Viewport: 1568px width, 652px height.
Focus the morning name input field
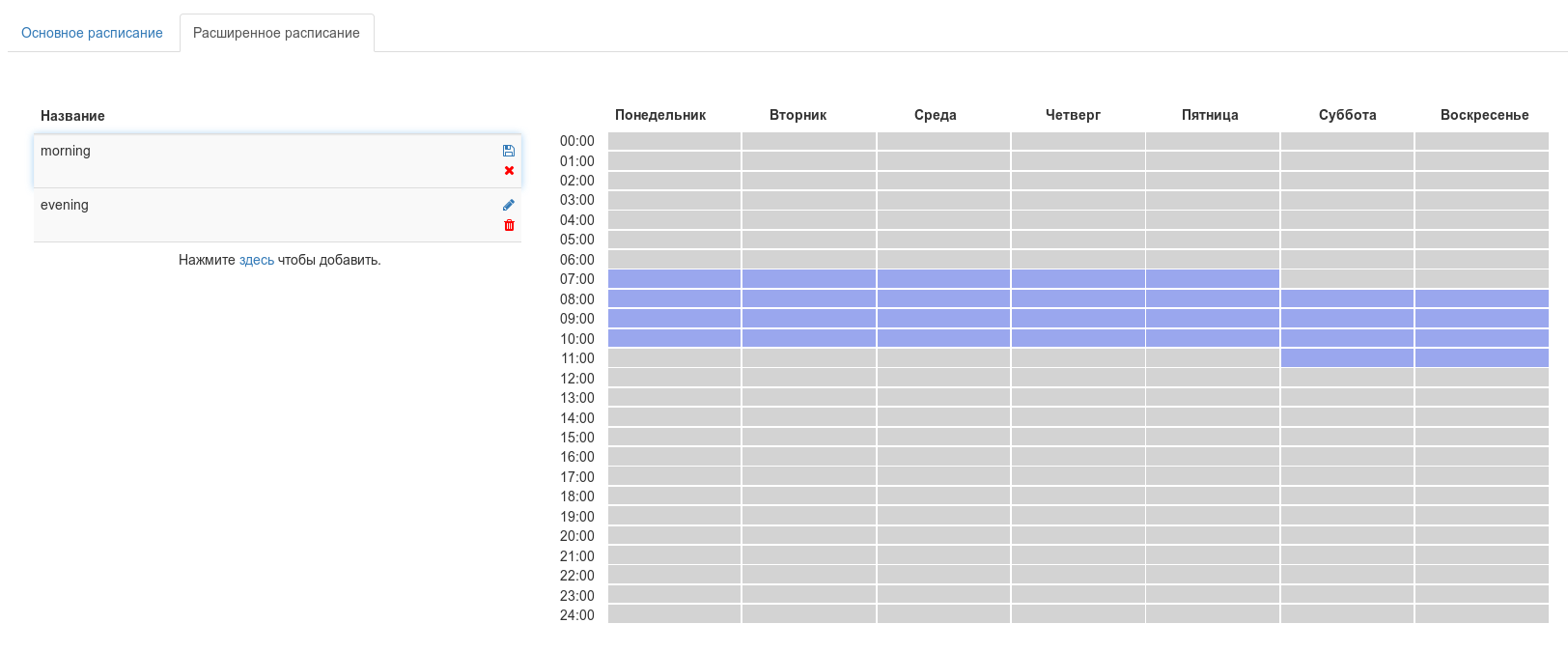click(x=261, y=160)
